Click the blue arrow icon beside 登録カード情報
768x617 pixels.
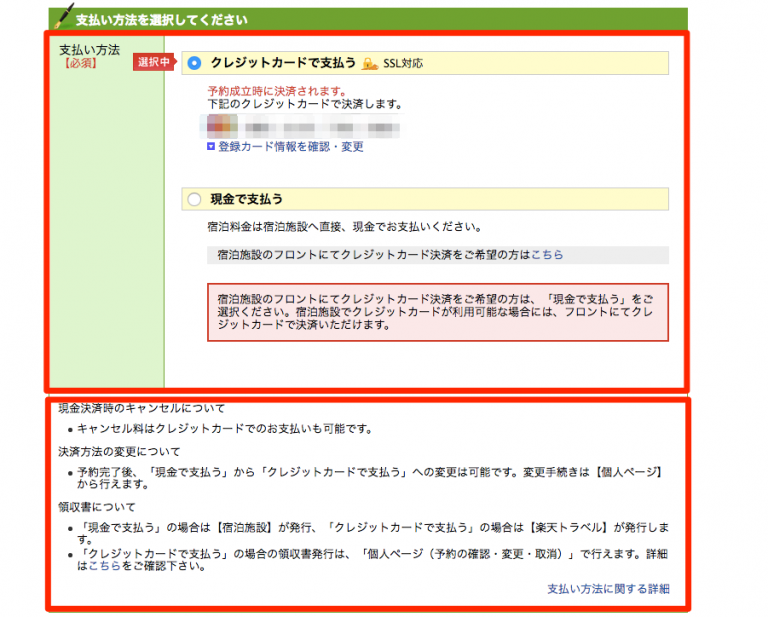[211, 146]
